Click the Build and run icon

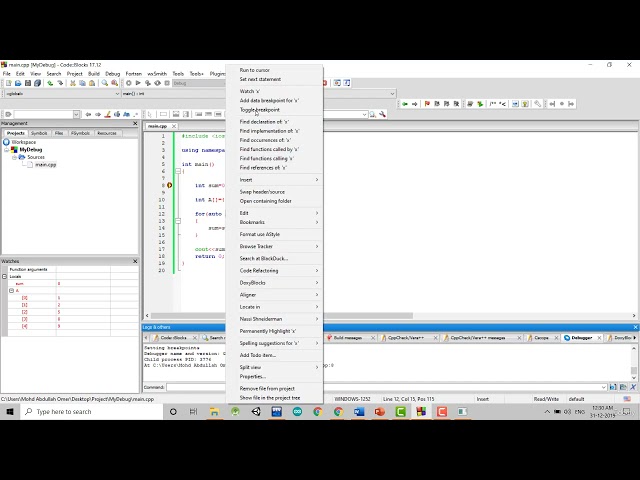[148, 83]
